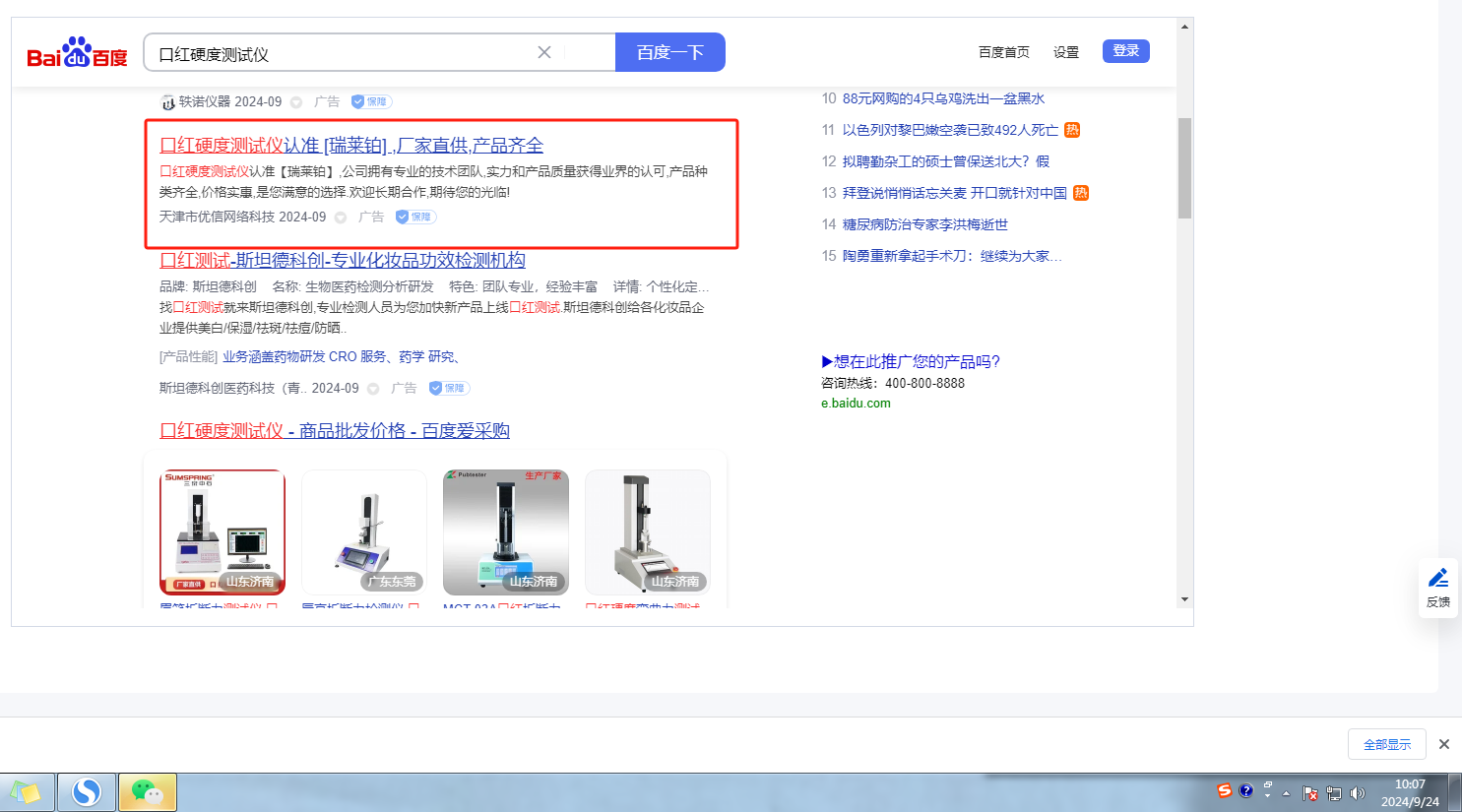This screenshot has width=1462, height=812.
Task: Open the 口红硬度测试仪认准 [瑞莱铂] result
Action: 351,146
